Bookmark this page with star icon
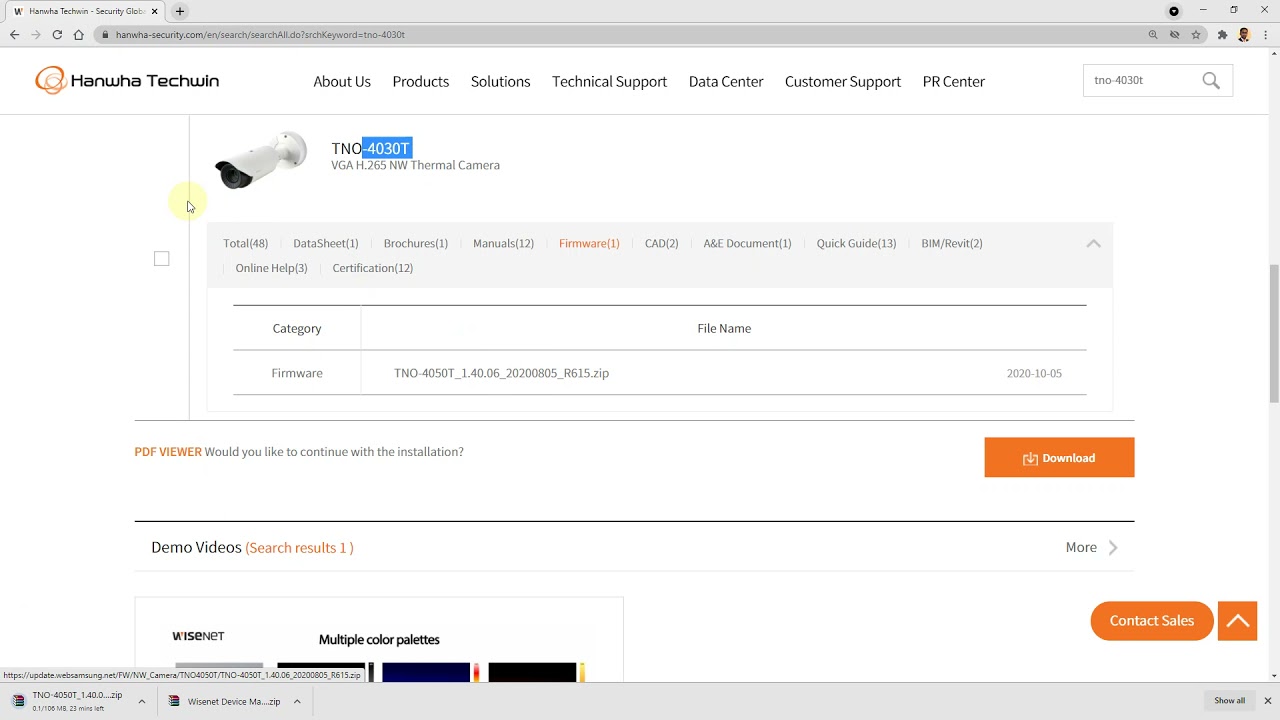This screenshot has width=1280, height=720. click(x=1196, y=34)
